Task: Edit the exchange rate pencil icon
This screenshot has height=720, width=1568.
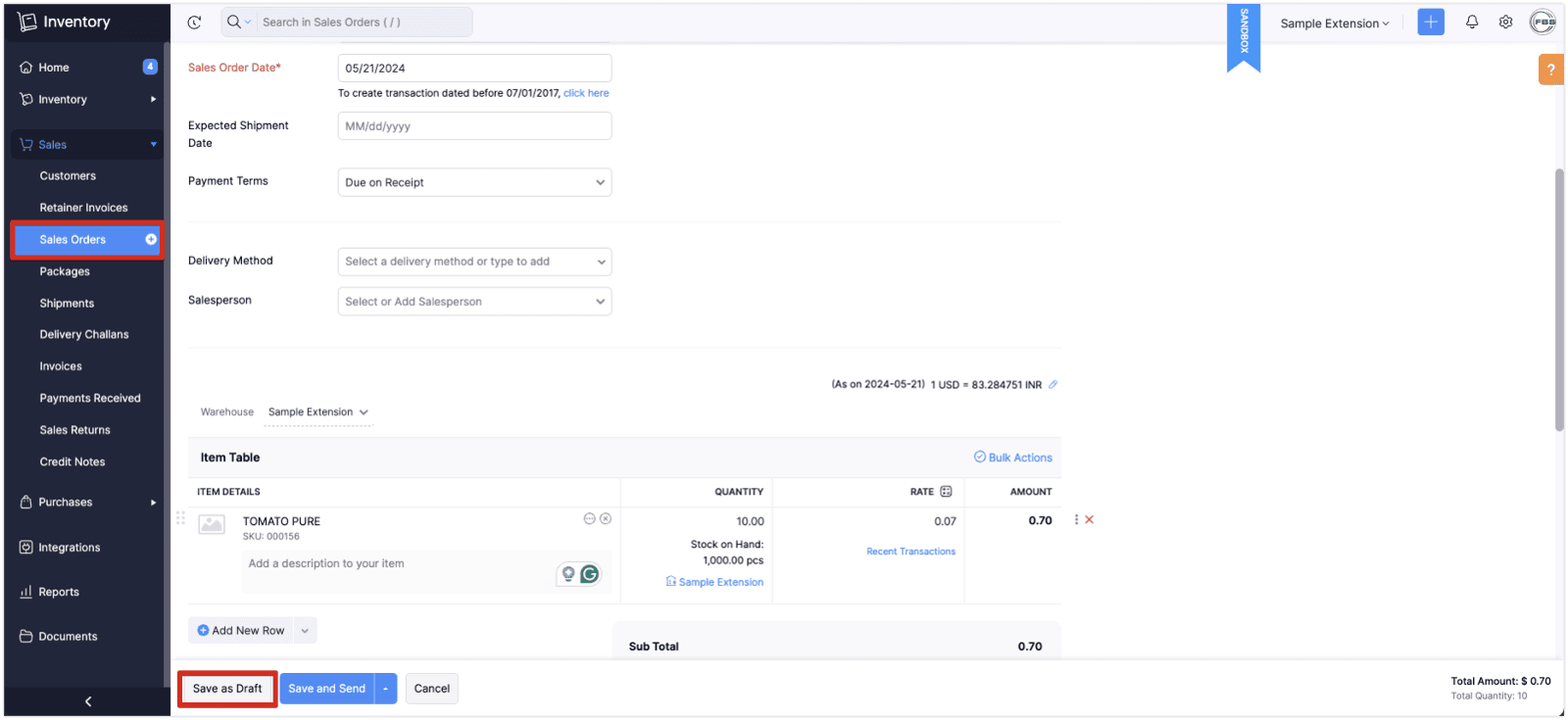Action: [1053, 384]
